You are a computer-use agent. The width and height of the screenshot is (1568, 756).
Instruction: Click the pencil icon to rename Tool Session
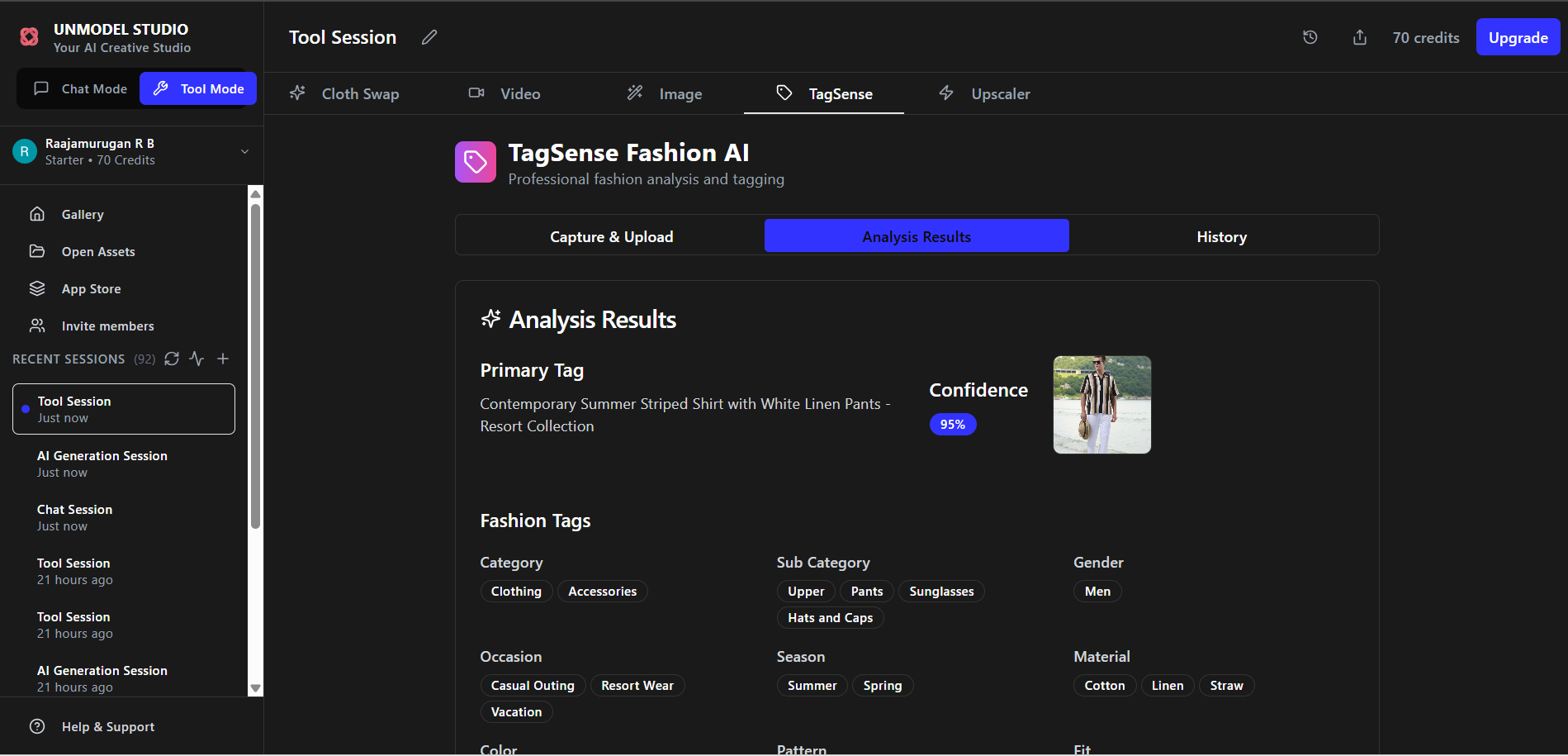[x=429, y=37]
